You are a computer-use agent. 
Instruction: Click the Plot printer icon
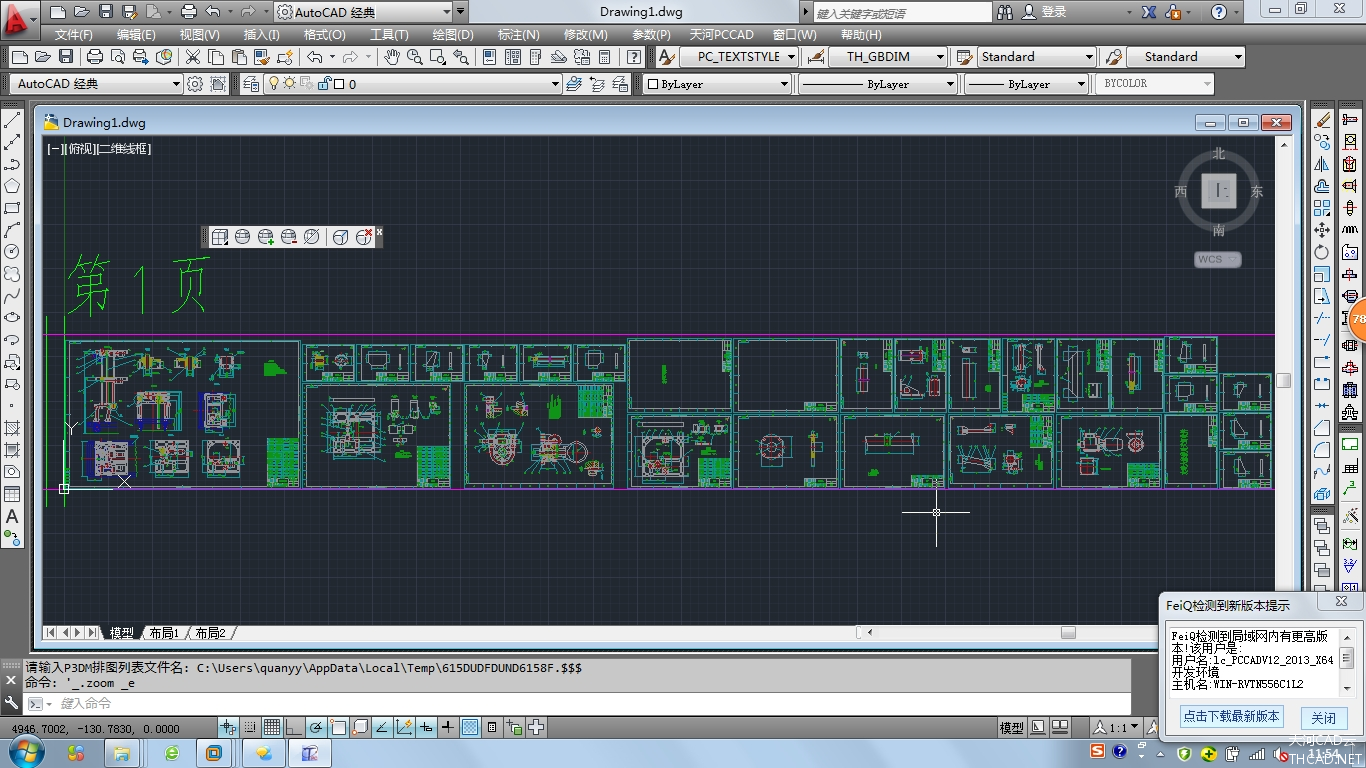pyautogui.click(x=95, y=57)
